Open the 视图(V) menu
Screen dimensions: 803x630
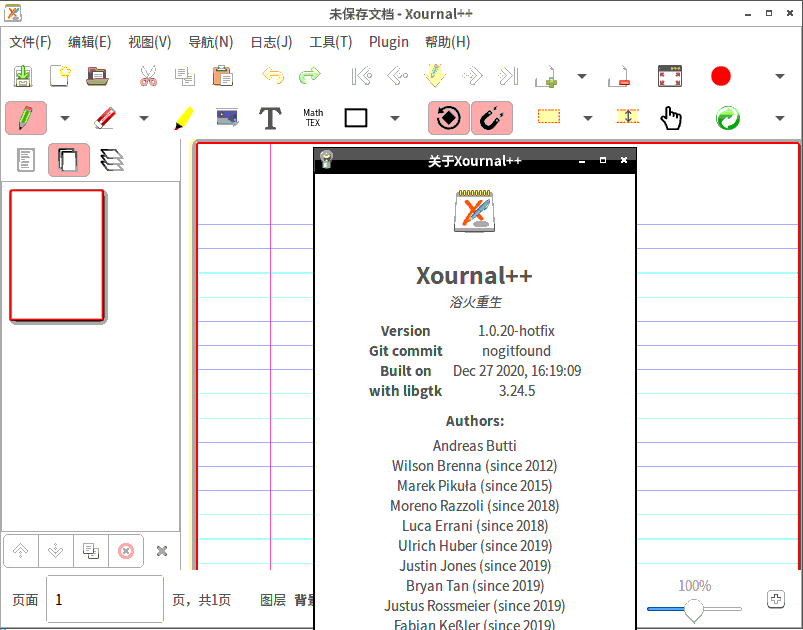click(x=150, y=42)
